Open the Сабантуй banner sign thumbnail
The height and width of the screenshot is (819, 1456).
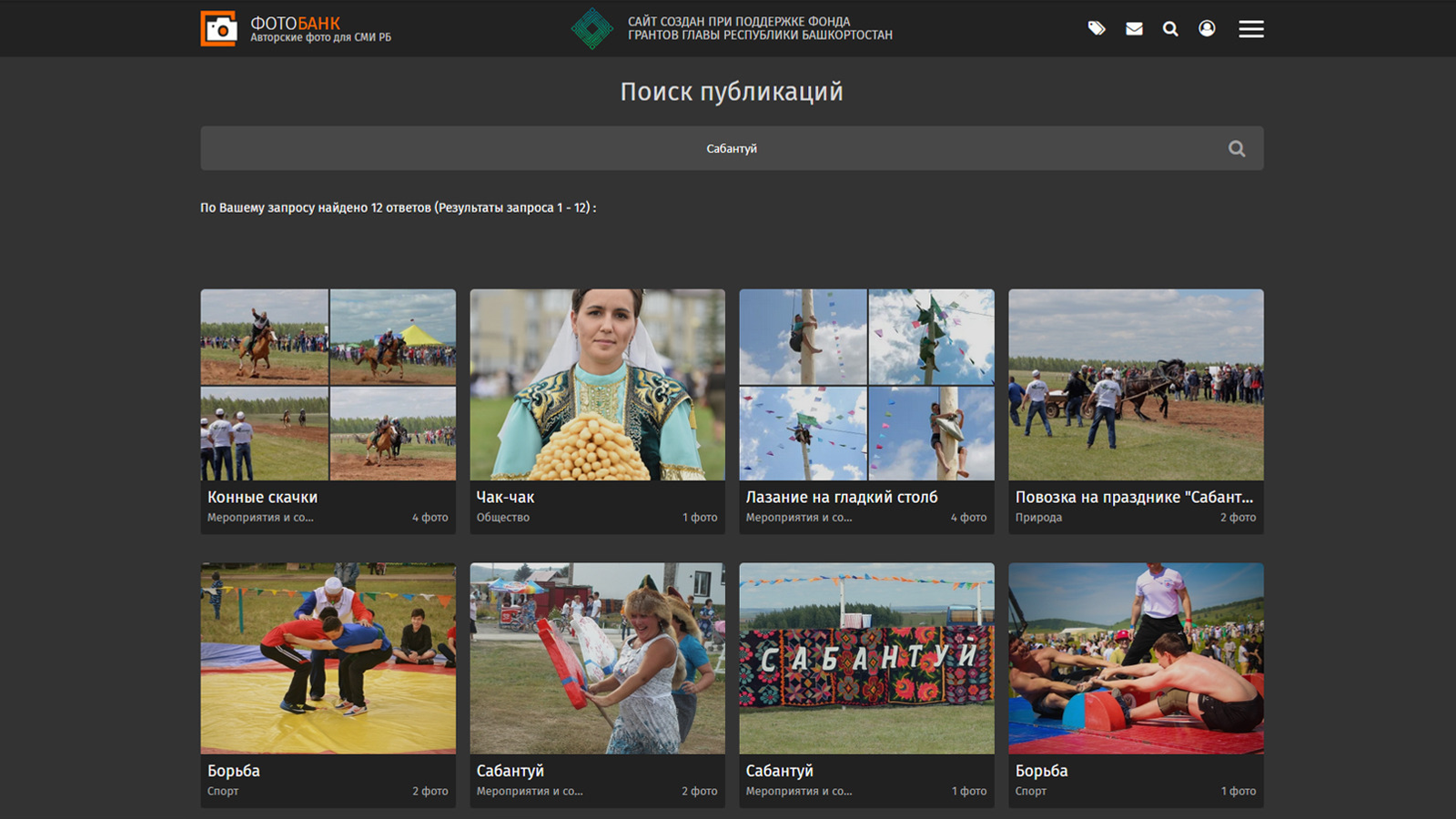(866, 658)
